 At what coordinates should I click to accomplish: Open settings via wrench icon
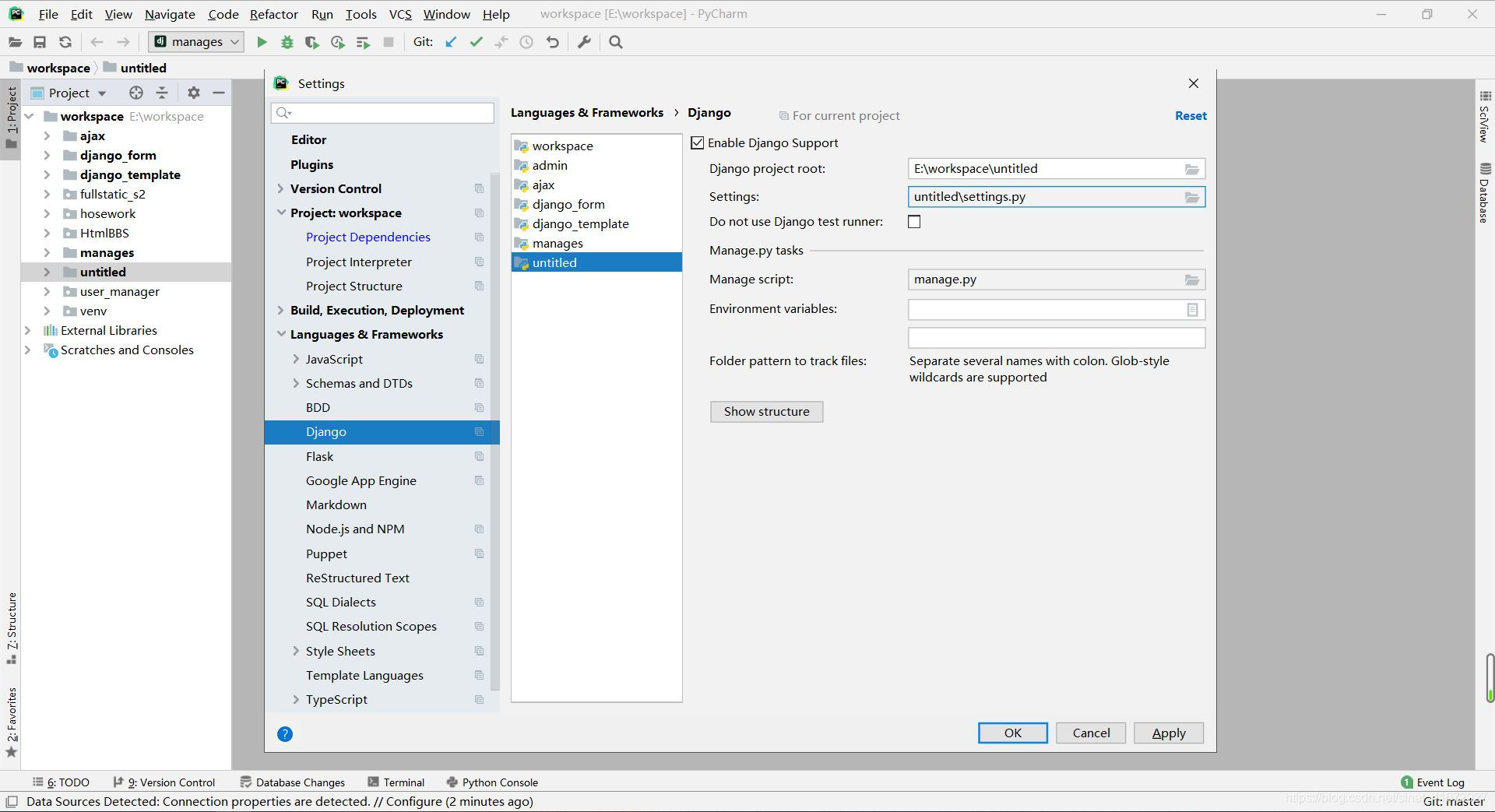click(584, 42)
